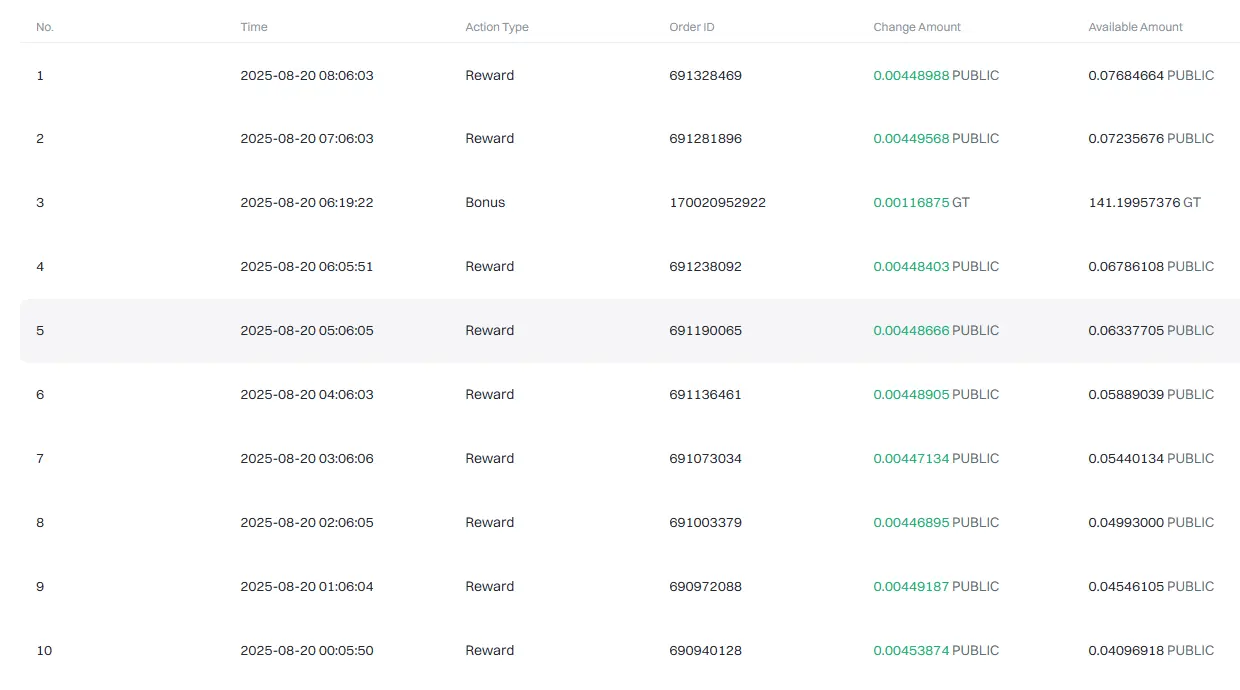Select order ID 691328469
The height and width of the screenshot is (690, 1240).
706,75
